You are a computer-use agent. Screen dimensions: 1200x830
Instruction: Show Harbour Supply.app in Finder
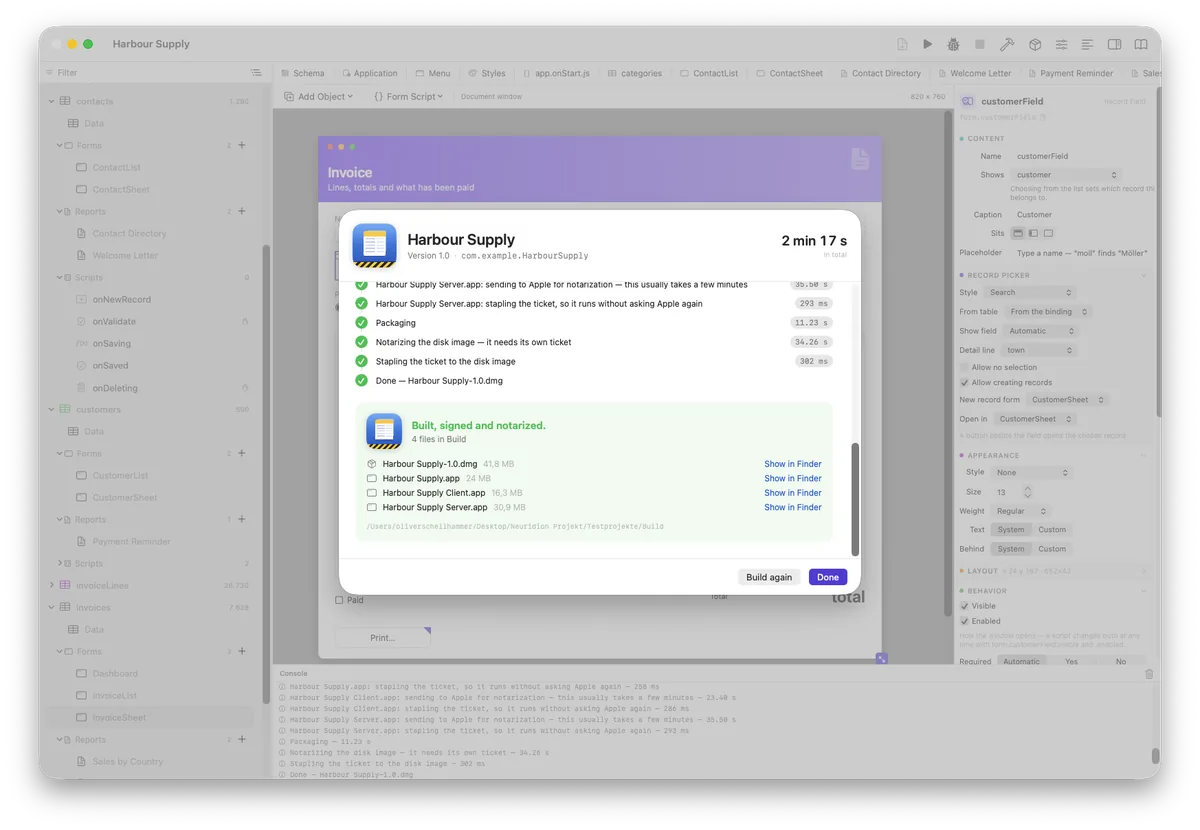793,478
